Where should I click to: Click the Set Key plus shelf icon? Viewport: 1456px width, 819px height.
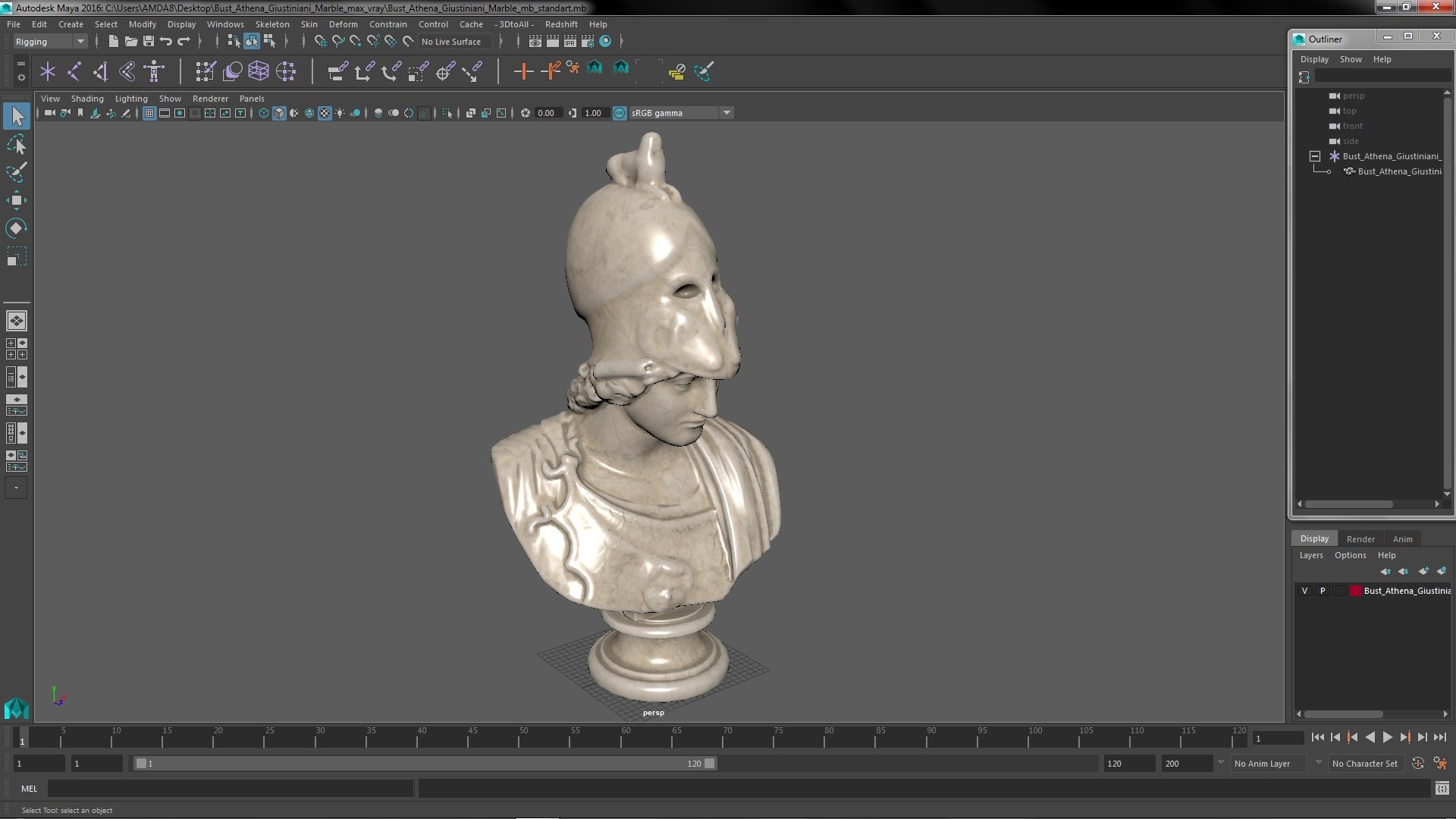[523, 71]
